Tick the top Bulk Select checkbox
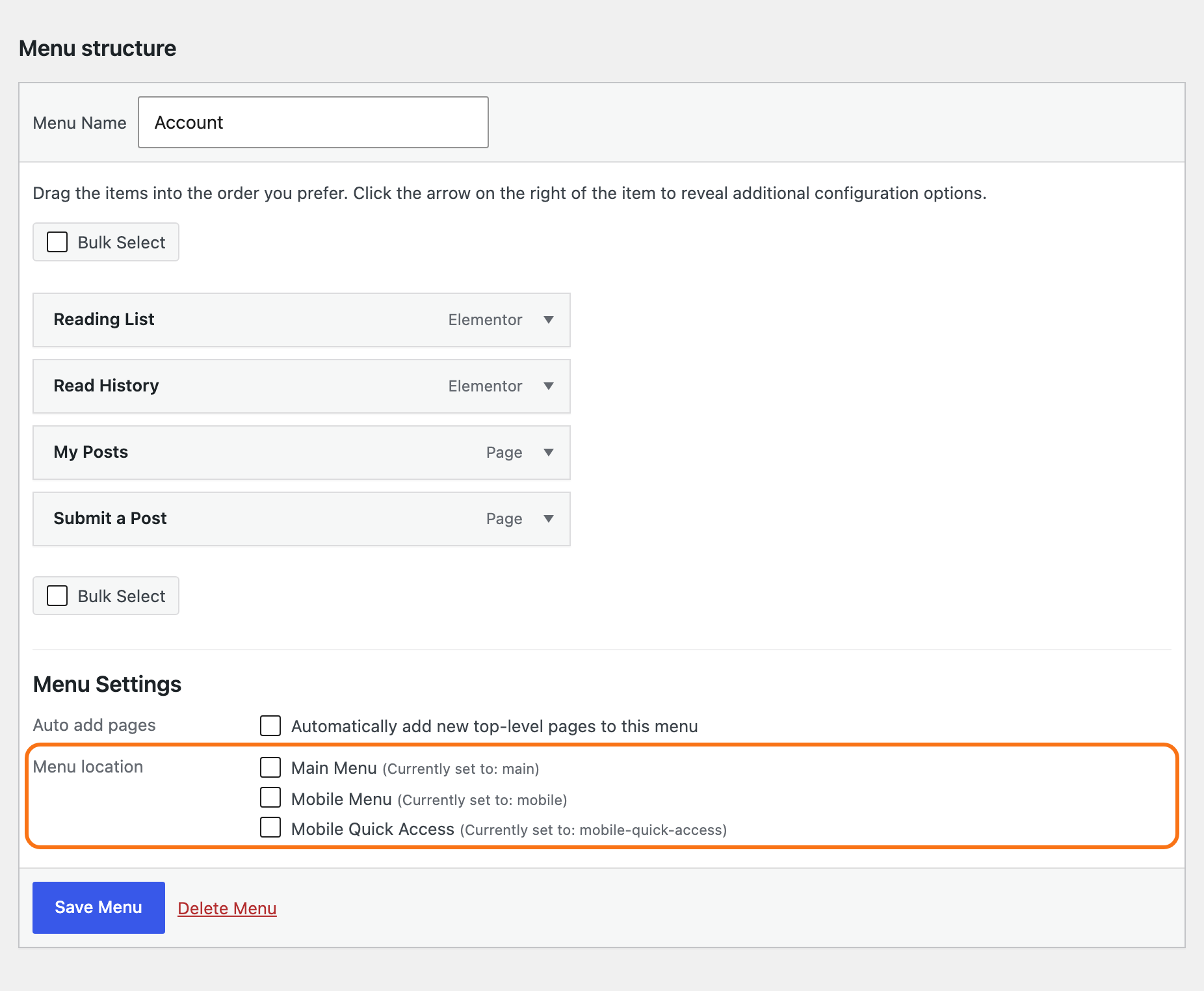The height and width of the screenshot is (991, 1204). pos(57,242)
